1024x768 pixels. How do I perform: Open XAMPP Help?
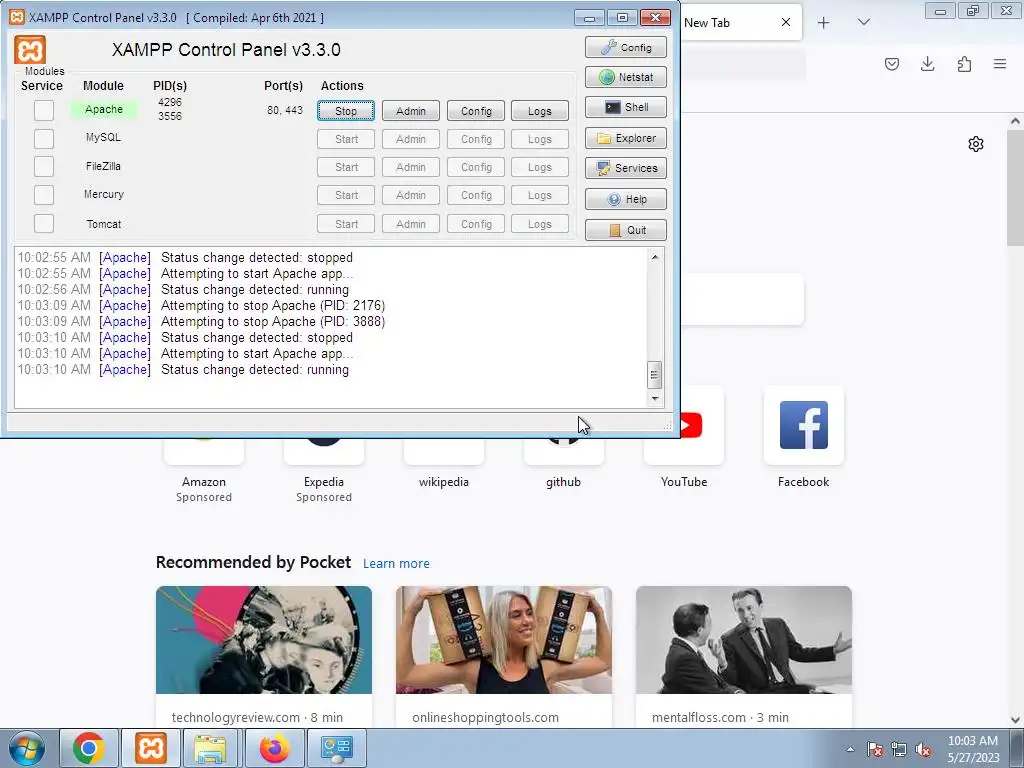(x=626, y=199)
